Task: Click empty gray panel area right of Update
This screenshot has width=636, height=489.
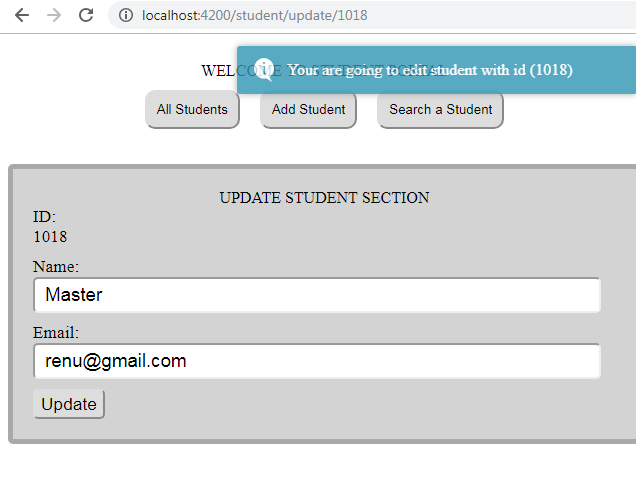Action: pyautogui.click(x=345, y=405)
